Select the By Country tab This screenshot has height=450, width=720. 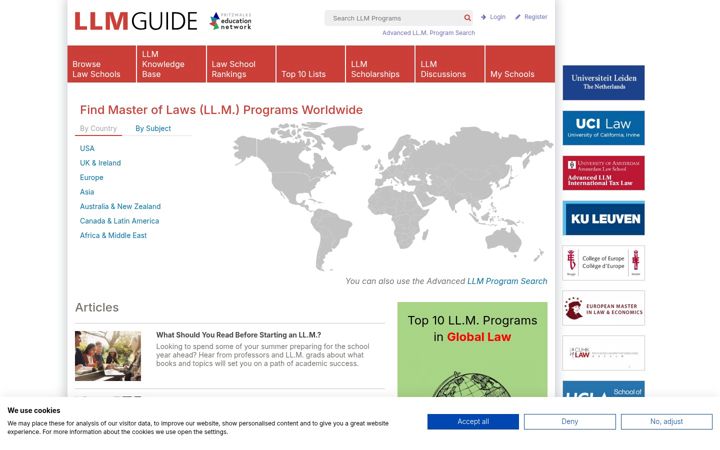pyautogui.click(x=98, y=129)
